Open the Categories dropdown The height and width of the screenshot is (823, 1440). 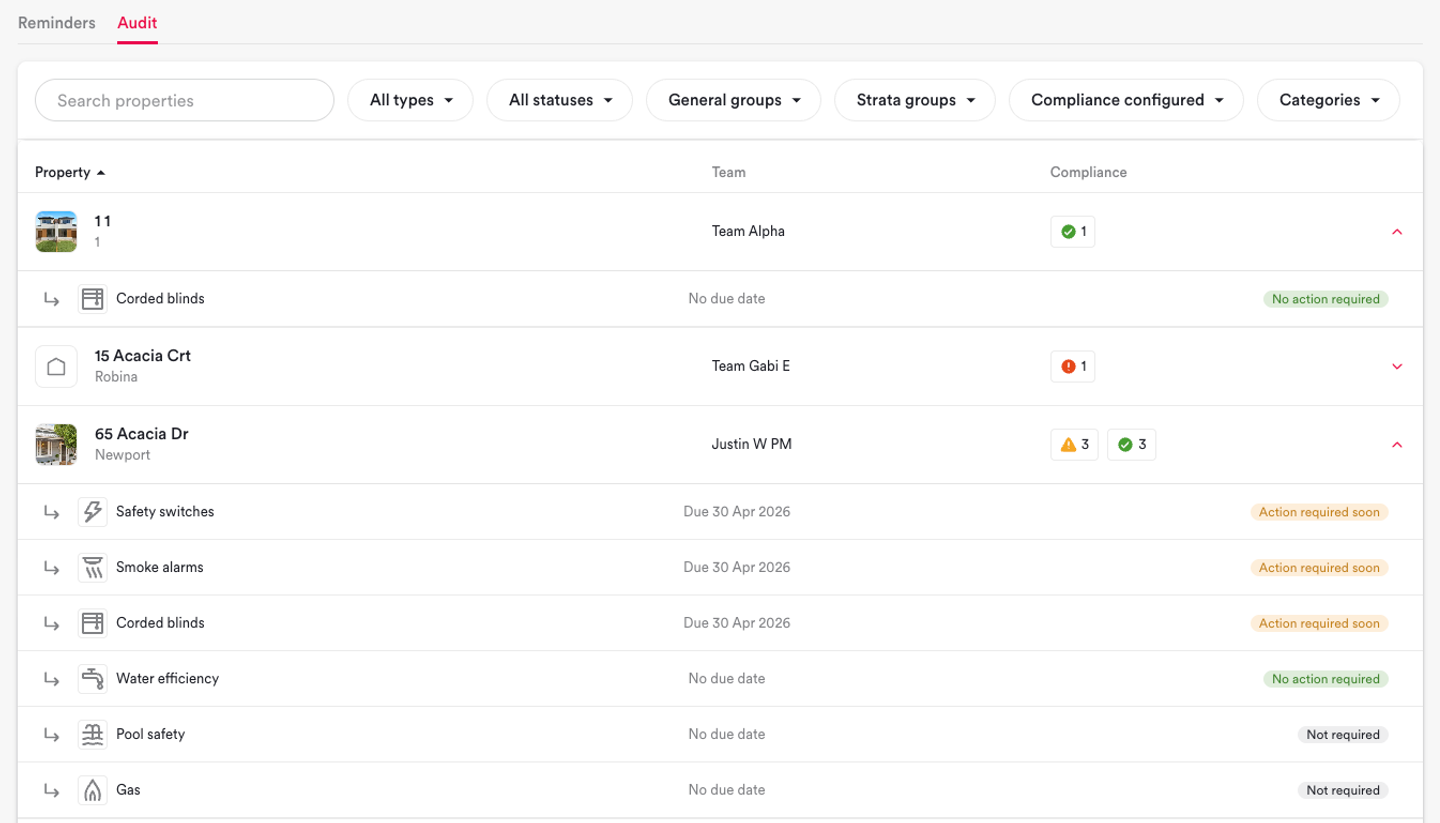pos(1328,100)
